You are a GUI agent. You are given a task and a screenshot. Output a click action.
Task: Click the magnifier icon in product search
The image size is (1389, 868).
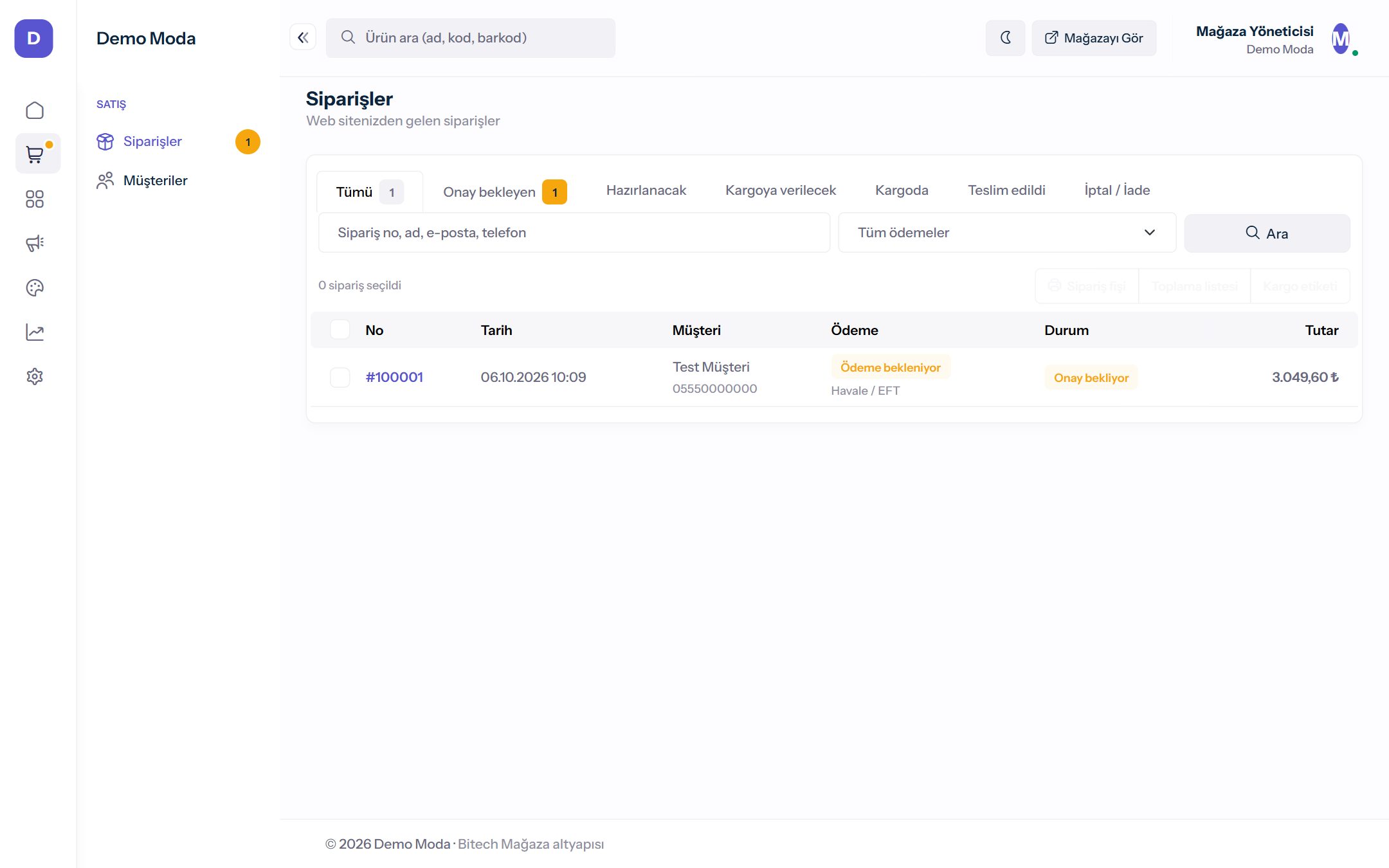tap(348, 37)
